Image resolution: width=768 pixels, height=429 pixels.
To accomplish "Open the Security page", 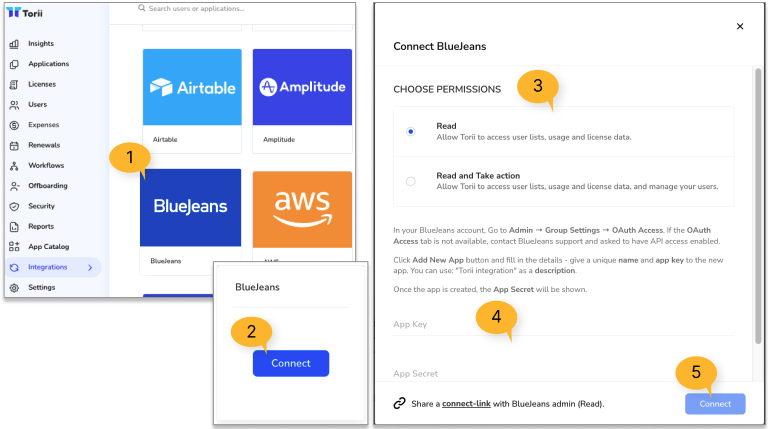I will click(x=42, y=206).
